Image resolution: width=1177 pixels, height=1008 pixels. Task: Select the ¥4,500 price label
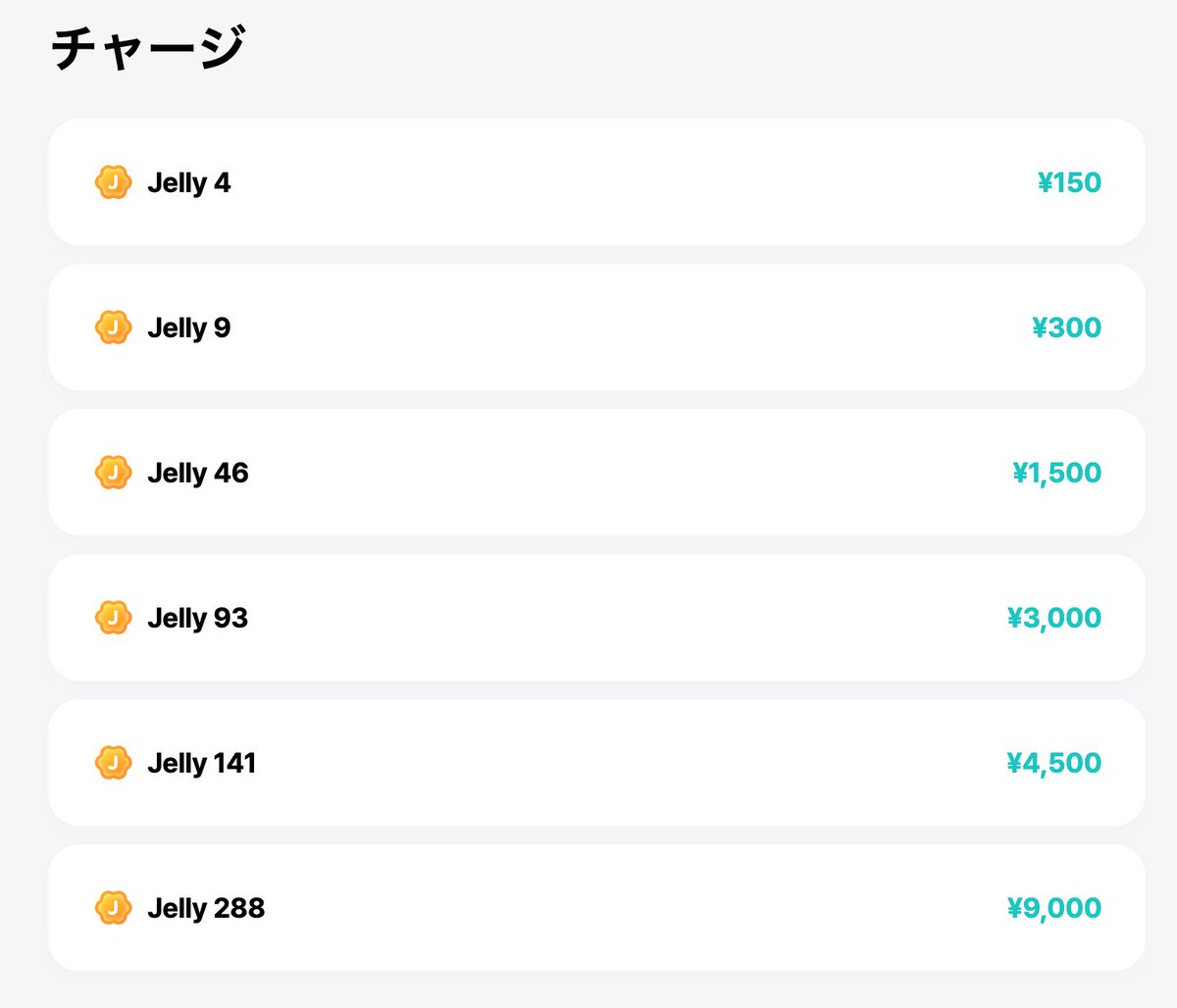coord(1054,763)
